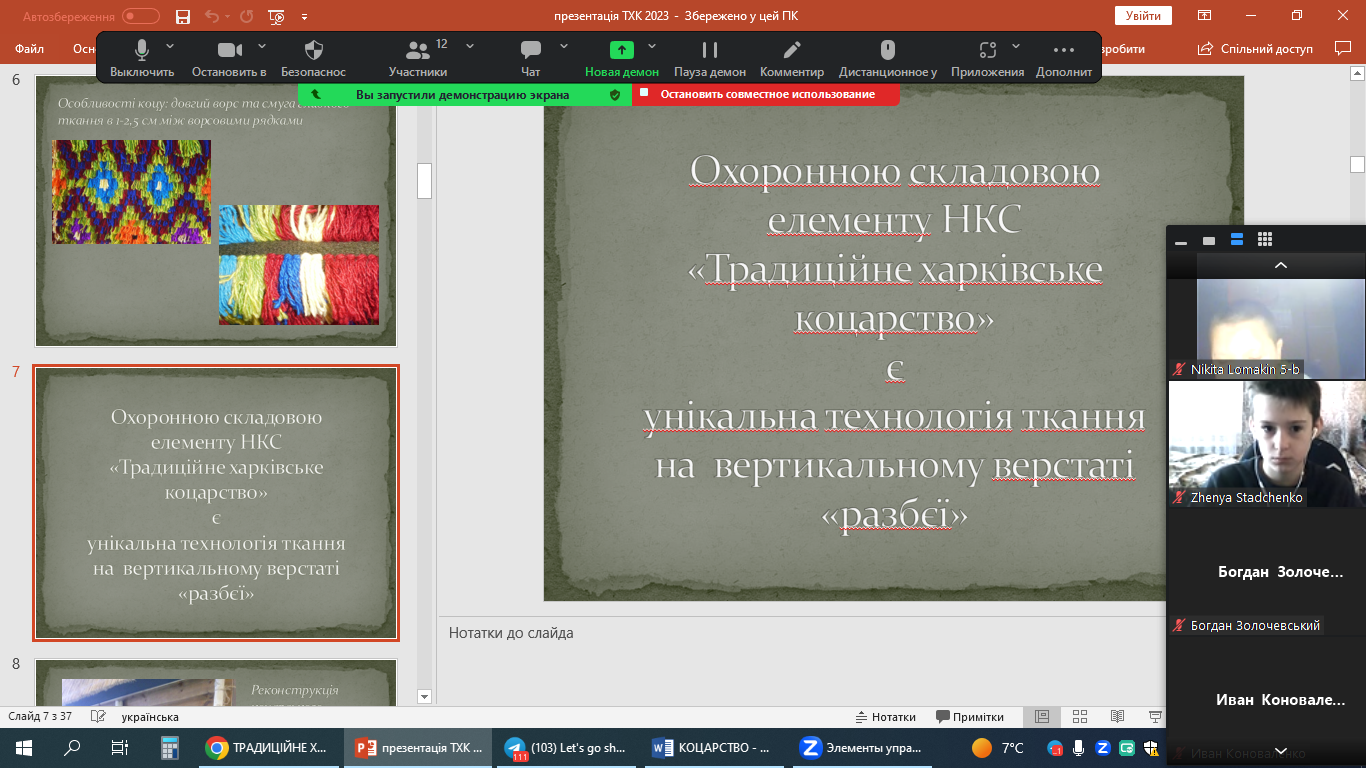Start Slide Show from status bar
Viewport: 1366px width, 768px height.
point(1156,717)
